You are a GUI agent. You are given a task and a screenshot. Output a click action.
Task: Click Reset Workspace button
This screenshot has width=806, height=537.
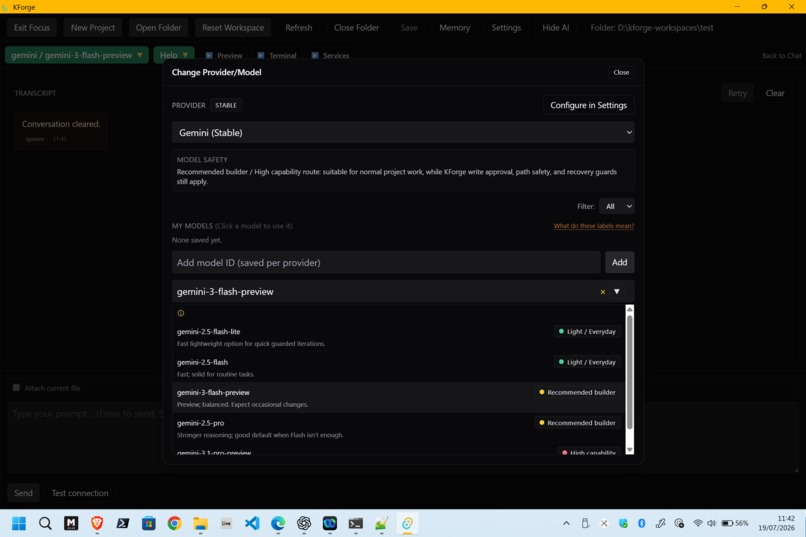[233, 28]
